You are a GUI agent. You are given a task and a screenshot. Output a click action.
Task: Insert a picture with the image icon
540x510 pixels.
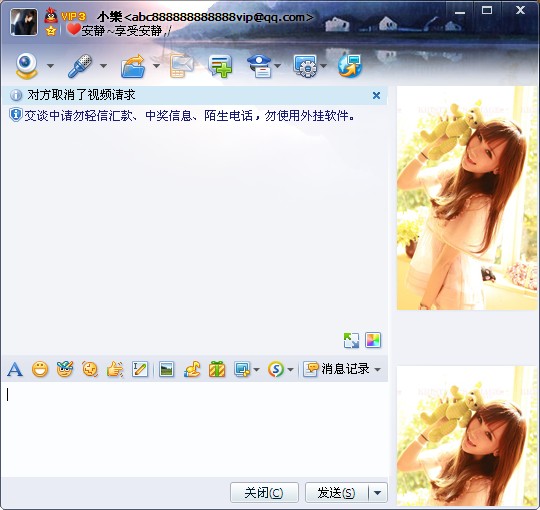(x=167, y=370)
